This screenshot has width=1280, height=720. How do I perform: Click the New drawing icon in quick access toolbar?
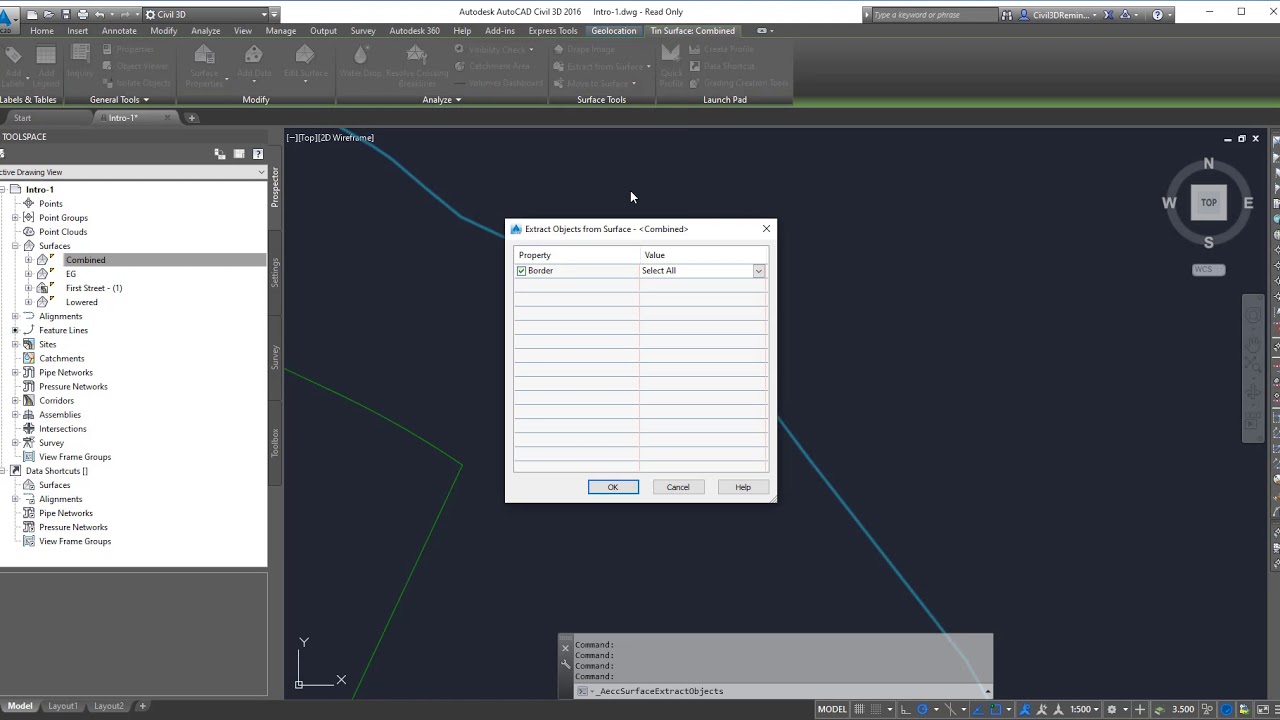coord(33,14)
